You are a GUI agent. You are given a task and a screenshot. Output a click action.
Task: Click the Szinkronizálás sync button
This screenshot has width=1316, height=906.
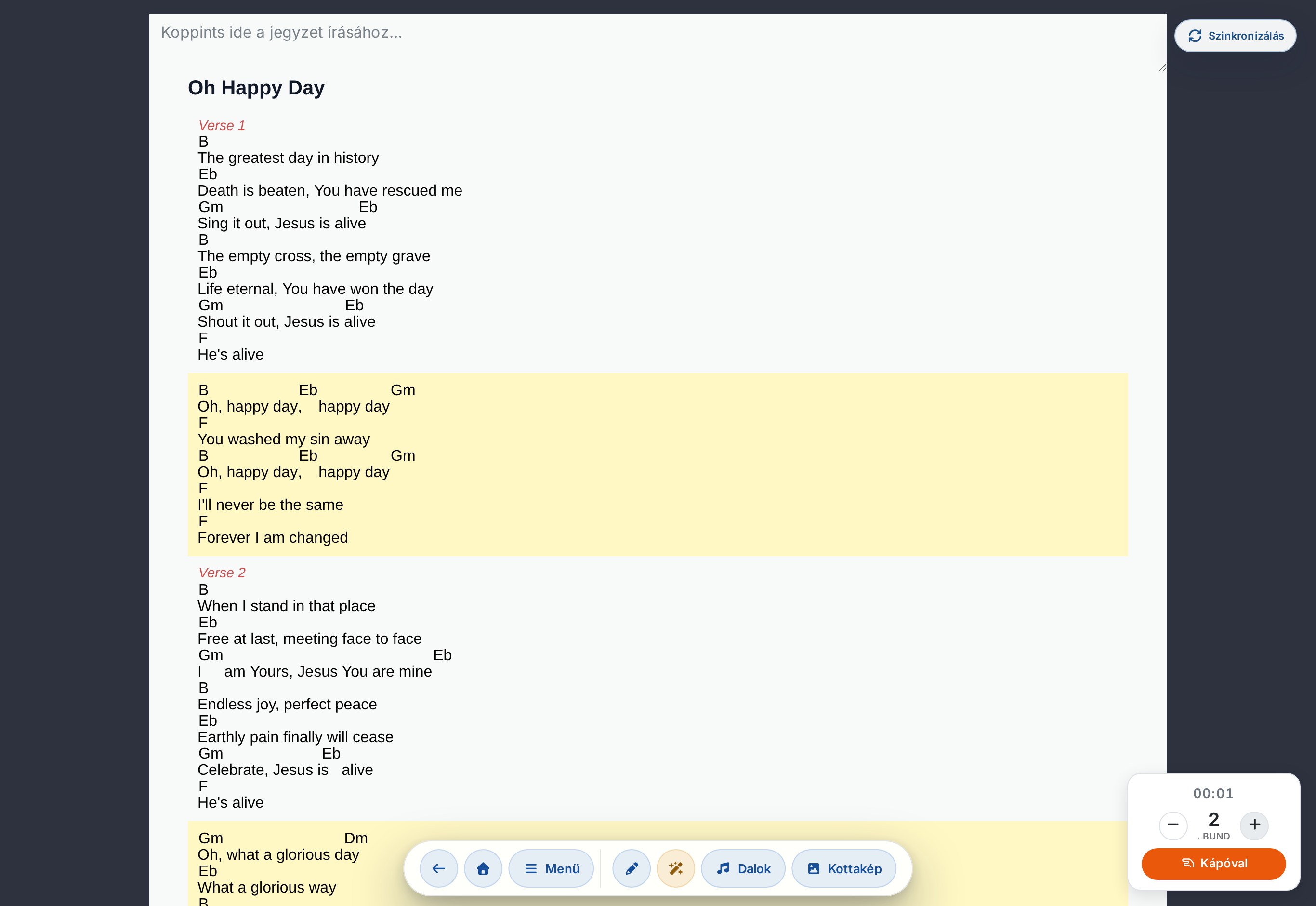point(1235,36)
